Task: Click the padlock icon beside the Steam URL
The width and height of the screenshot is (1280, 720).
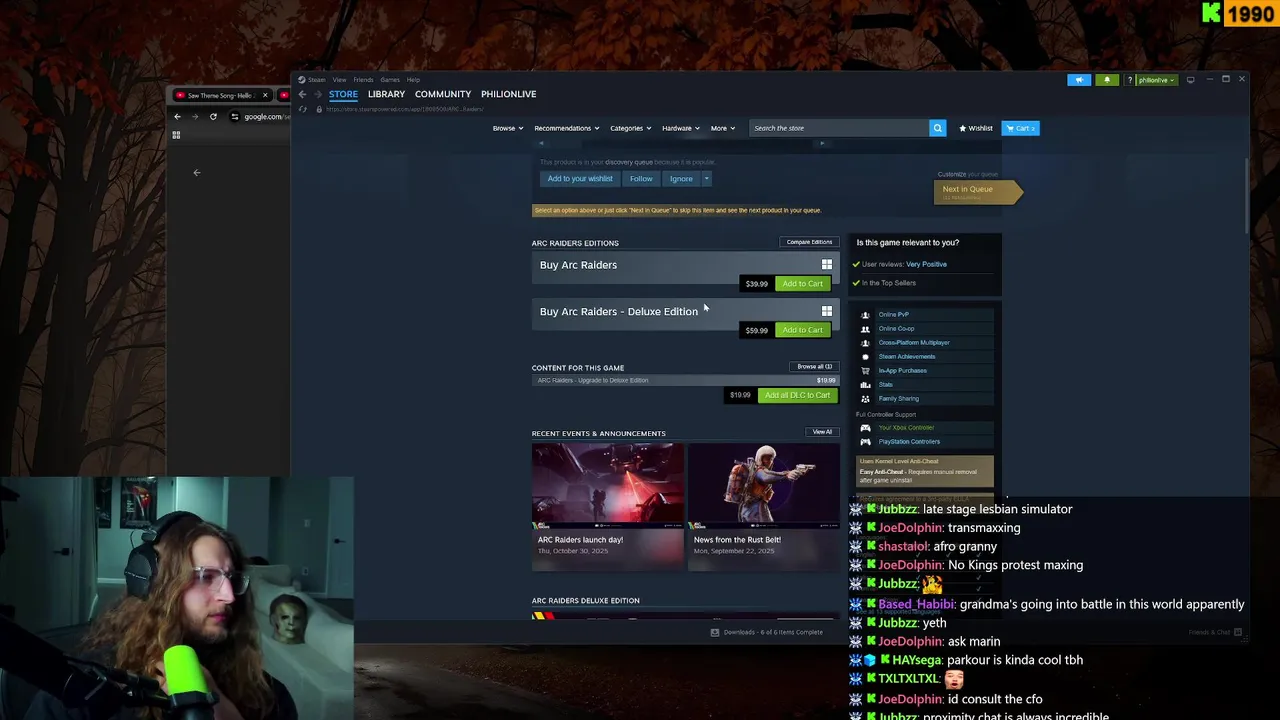Action: coord(319,109)
